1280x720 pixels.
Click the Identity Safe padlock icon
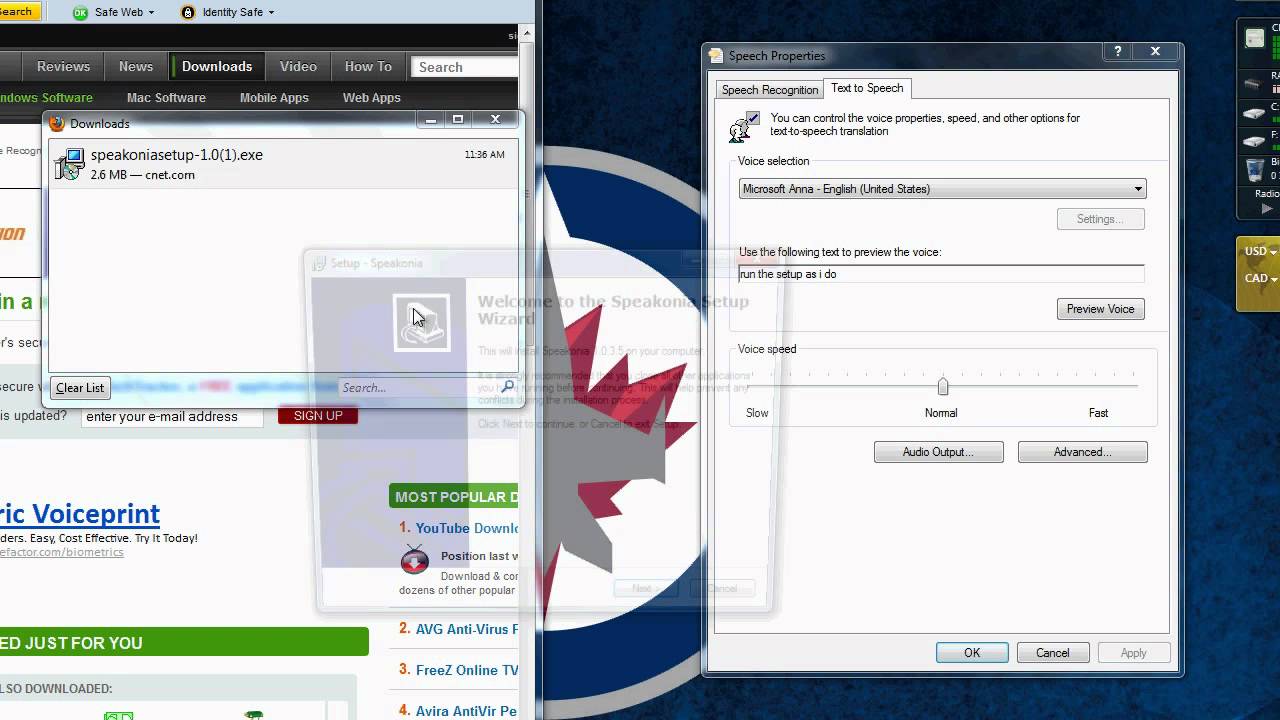(188, 12)
